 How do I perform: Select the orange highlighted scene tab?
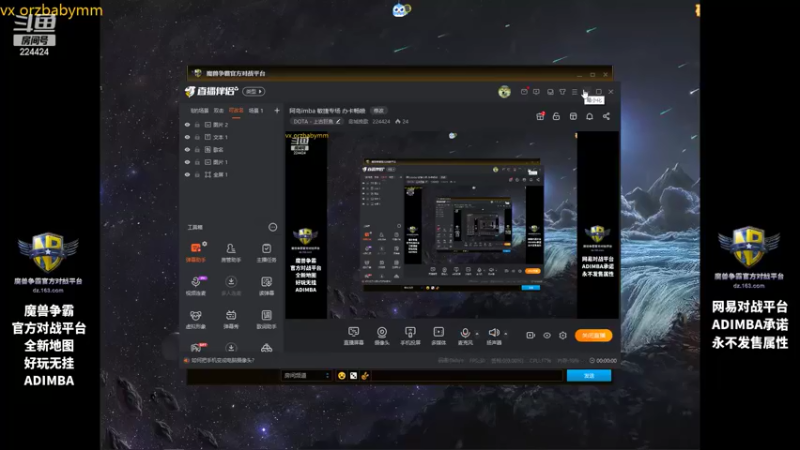coord(236,110)
